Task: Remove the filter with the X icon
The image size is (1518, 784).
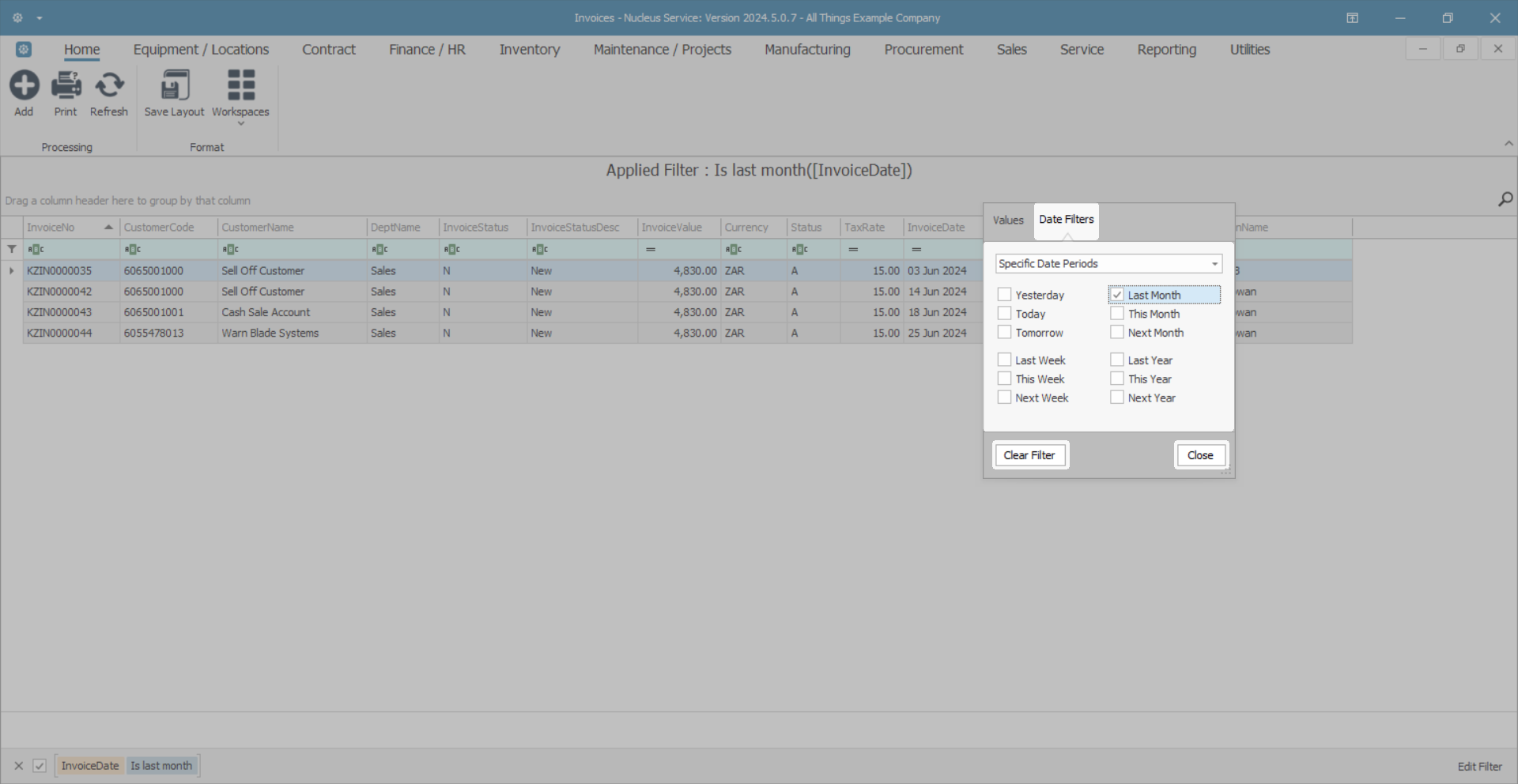Action: coord(19,766)
